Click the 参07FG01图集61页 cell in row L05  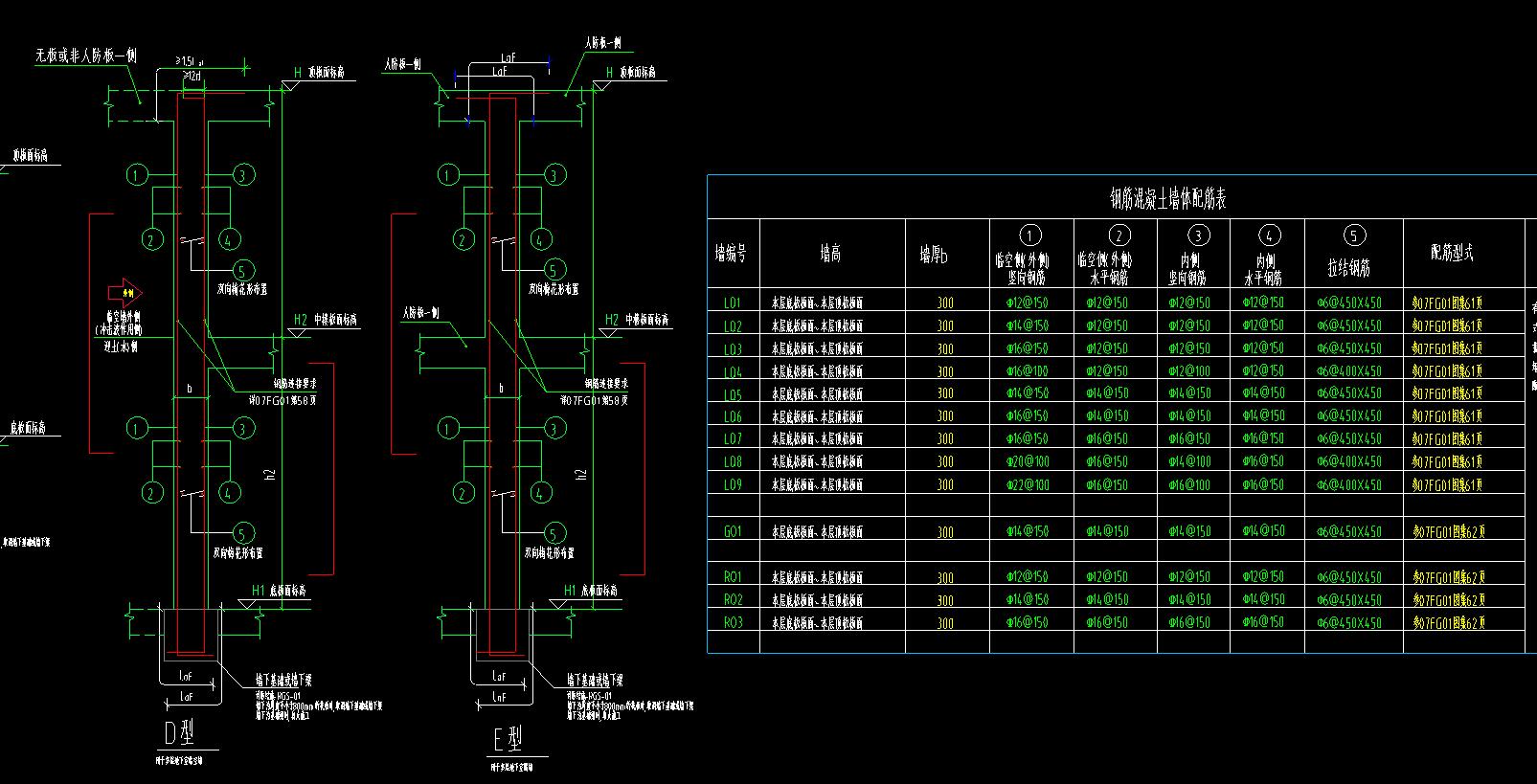pyautogui.click(x=1448, y=393)
